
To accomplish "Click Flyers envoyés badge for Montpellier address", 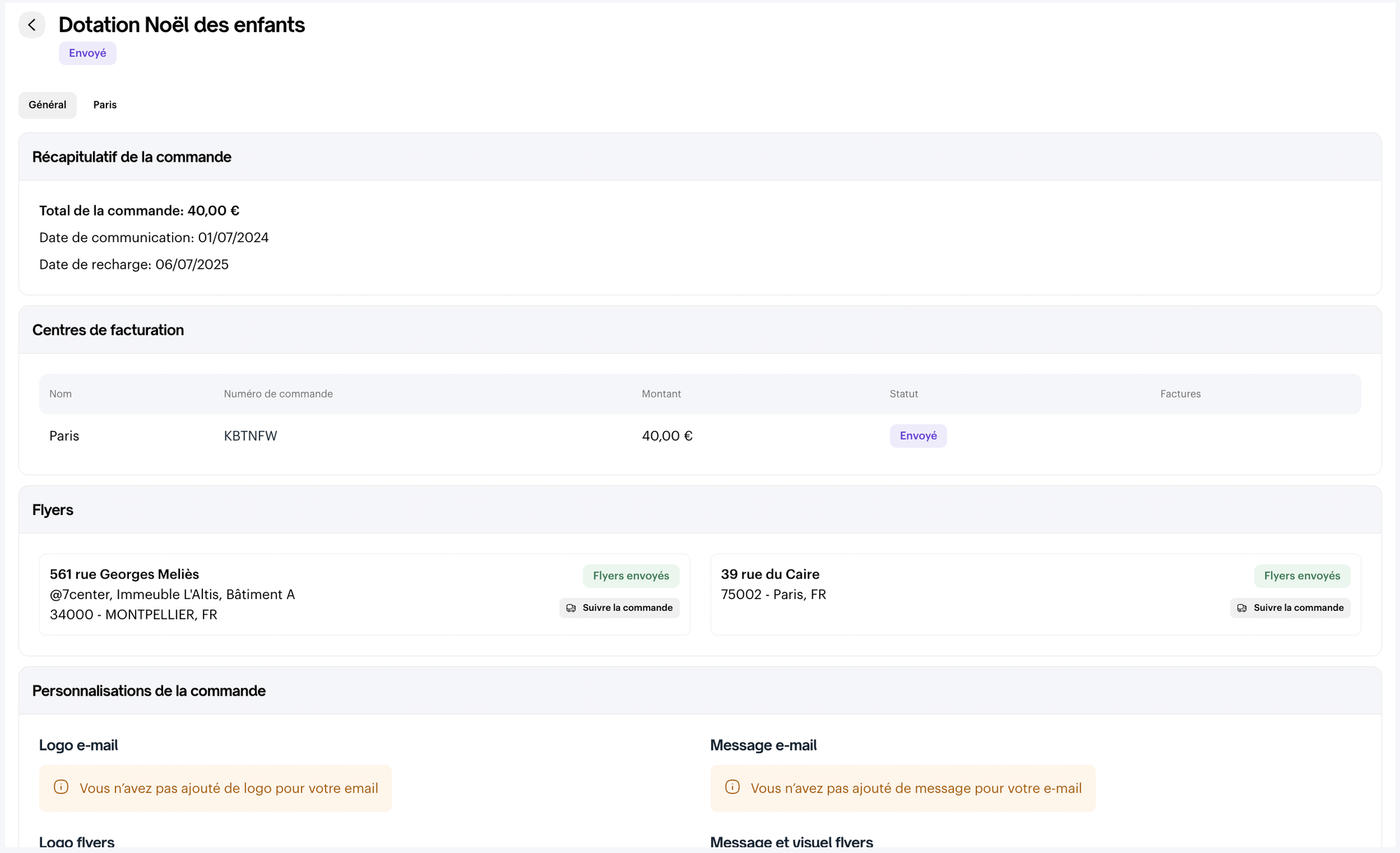I will point(631,576).
